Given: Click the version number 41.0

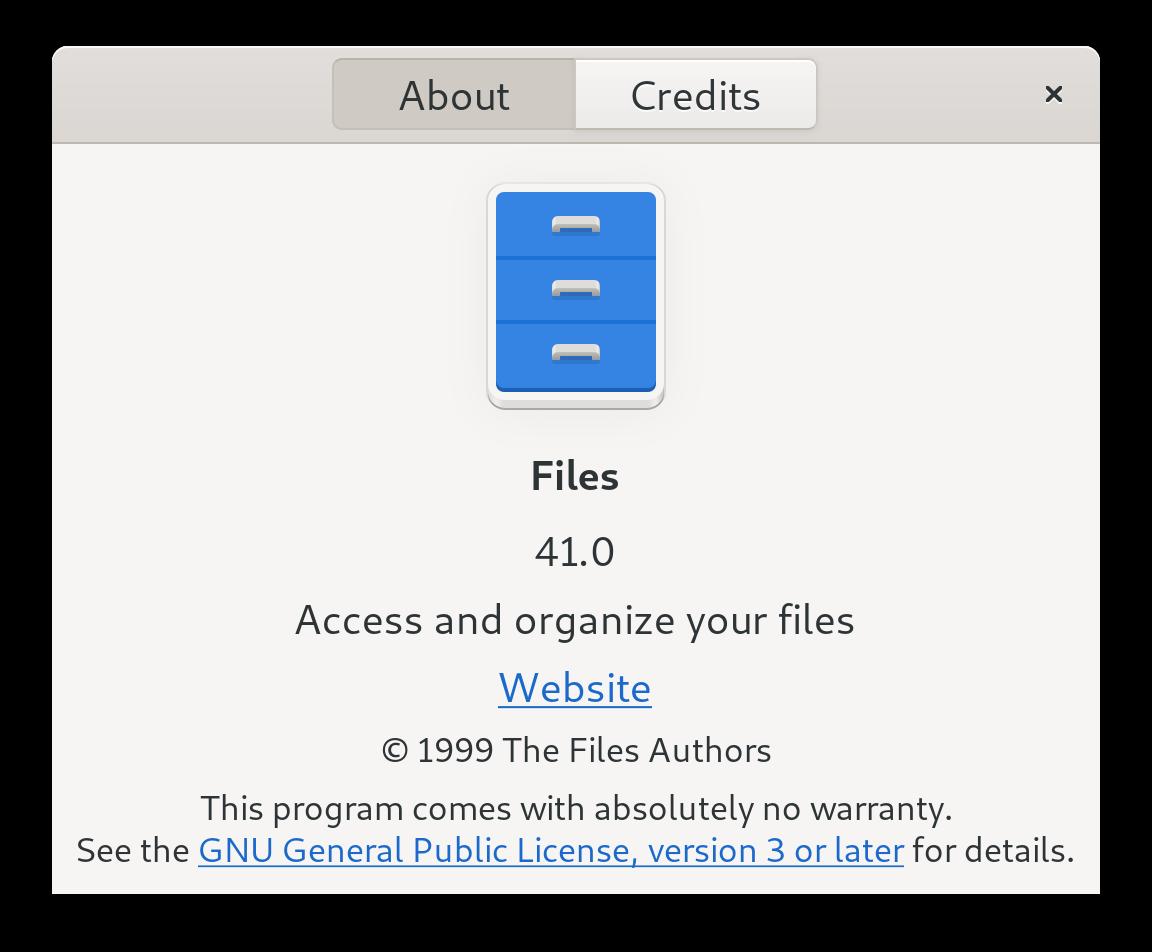Looking at the screenshot, I should tap(575, 552).
